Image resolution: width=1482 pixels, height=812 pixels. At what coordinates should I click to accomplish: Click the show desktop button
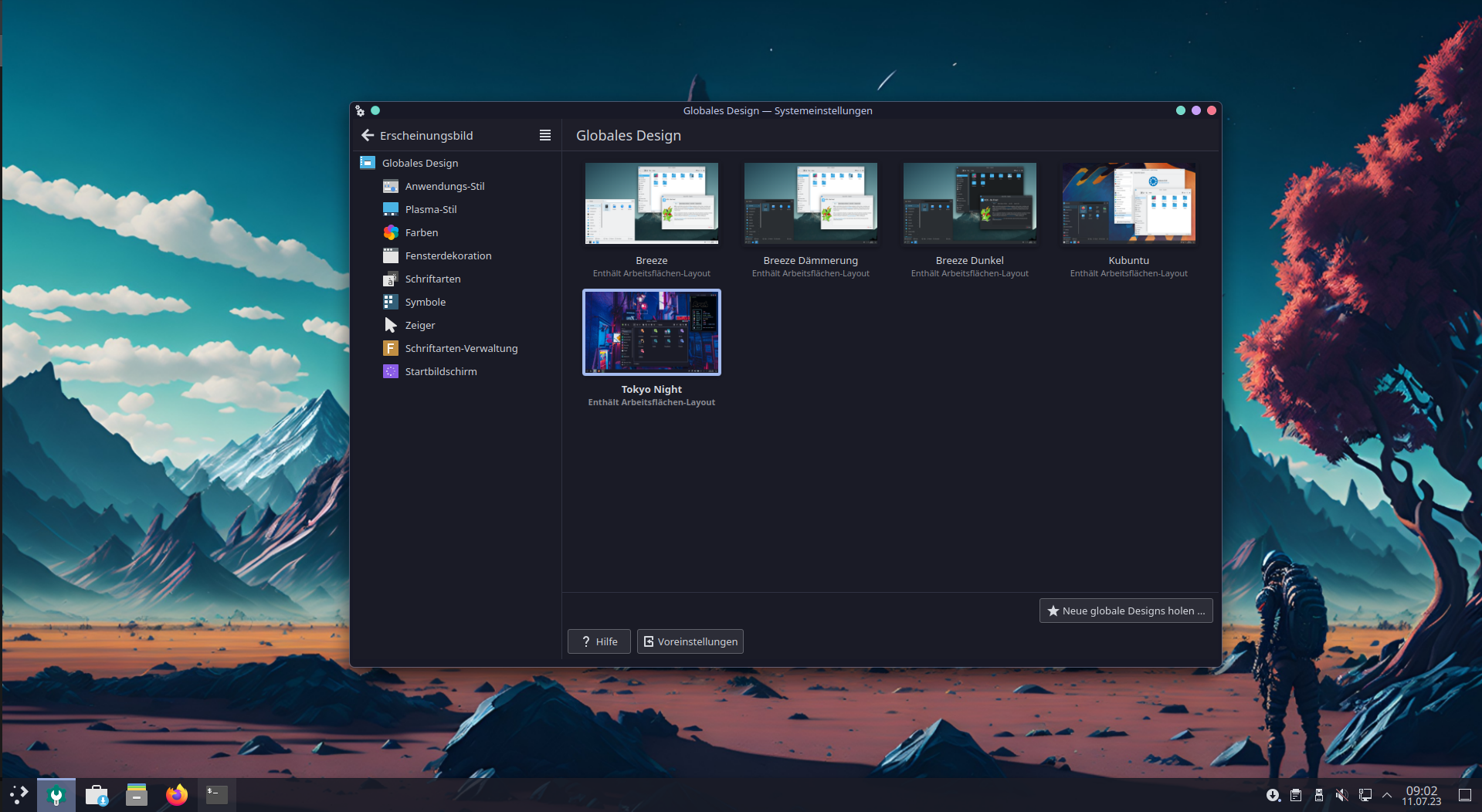coord(1465,795)
